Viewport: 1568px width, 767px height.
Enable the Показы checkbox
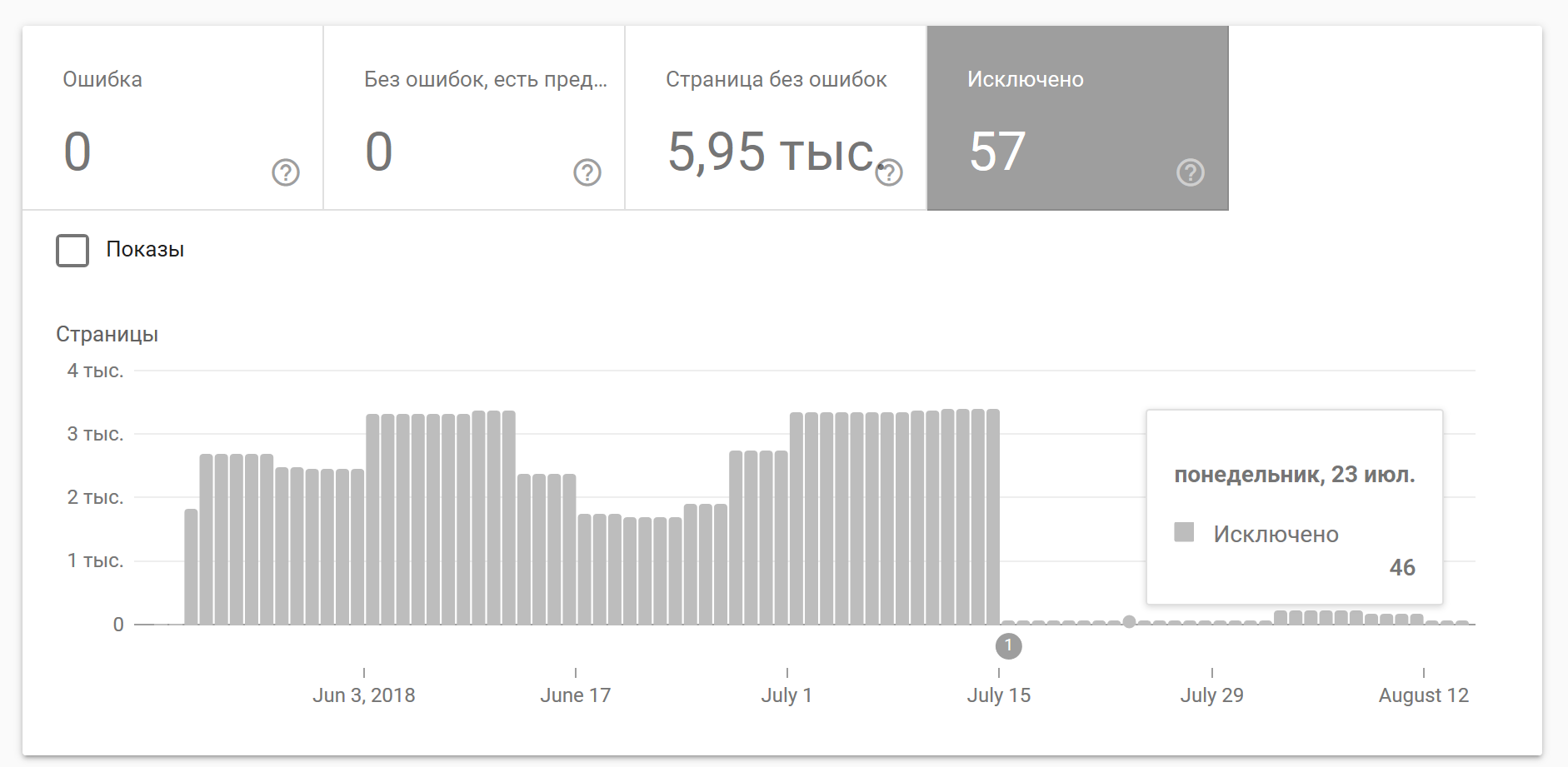click(x=72, y=251)
